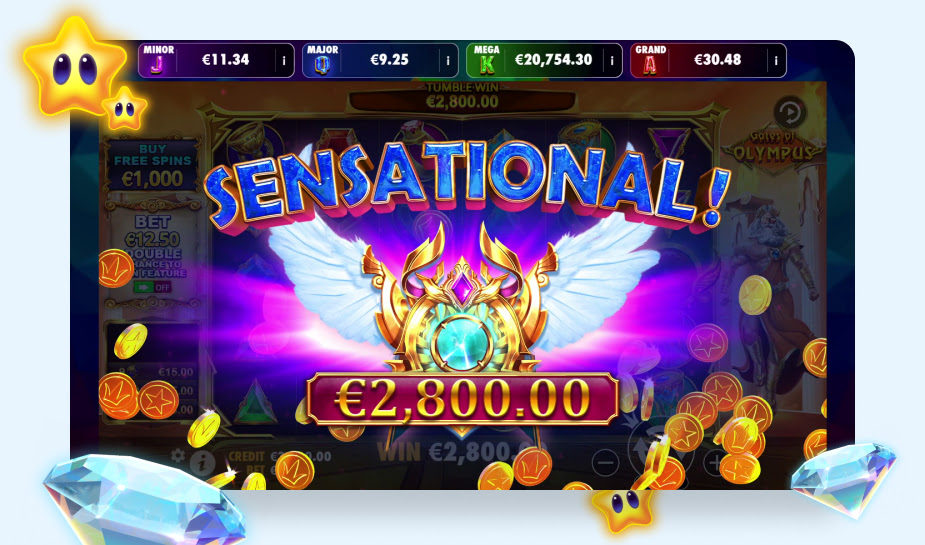Select the Major Q jackpot panel
Viewport: 925px width, 545px height.
point(380,60)
